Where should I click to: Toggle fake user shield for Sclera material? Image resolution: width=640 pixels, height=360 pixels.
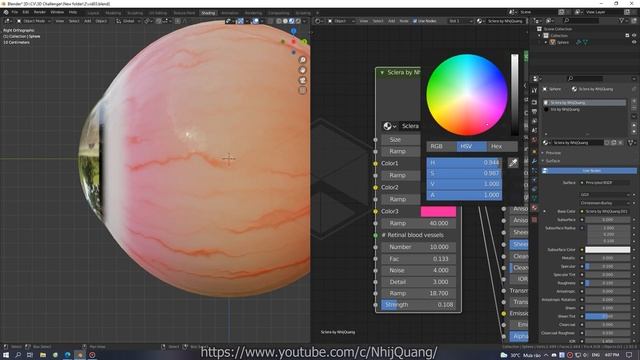607,143
